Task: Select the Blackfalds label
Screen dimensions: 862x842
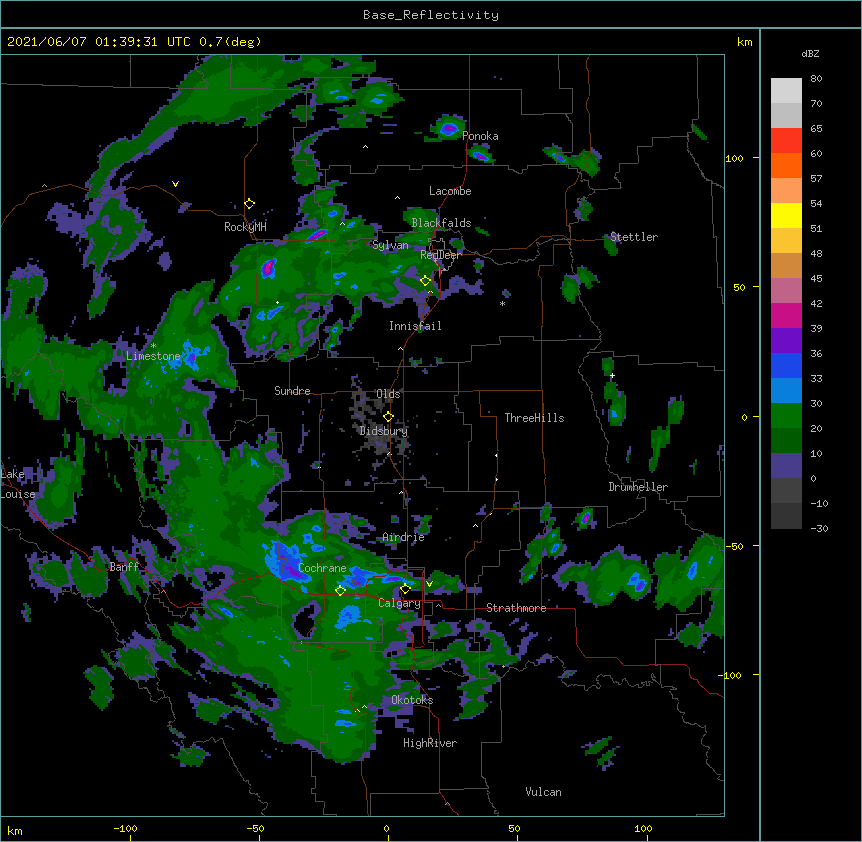Action: (x=441, y=223)
